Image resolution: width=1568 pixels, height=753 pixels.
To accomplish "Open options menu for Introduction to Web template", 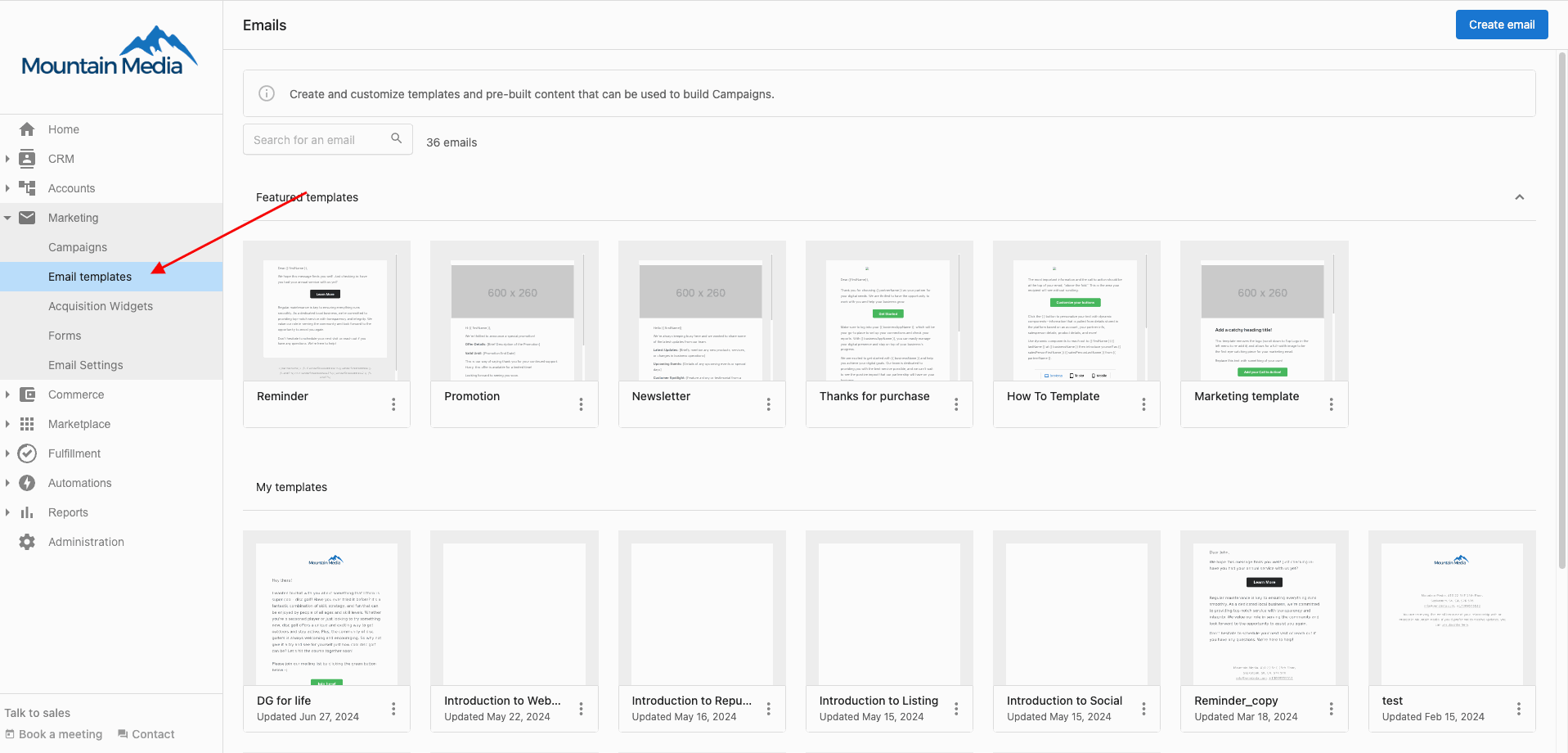I will [x=582, y=709].
